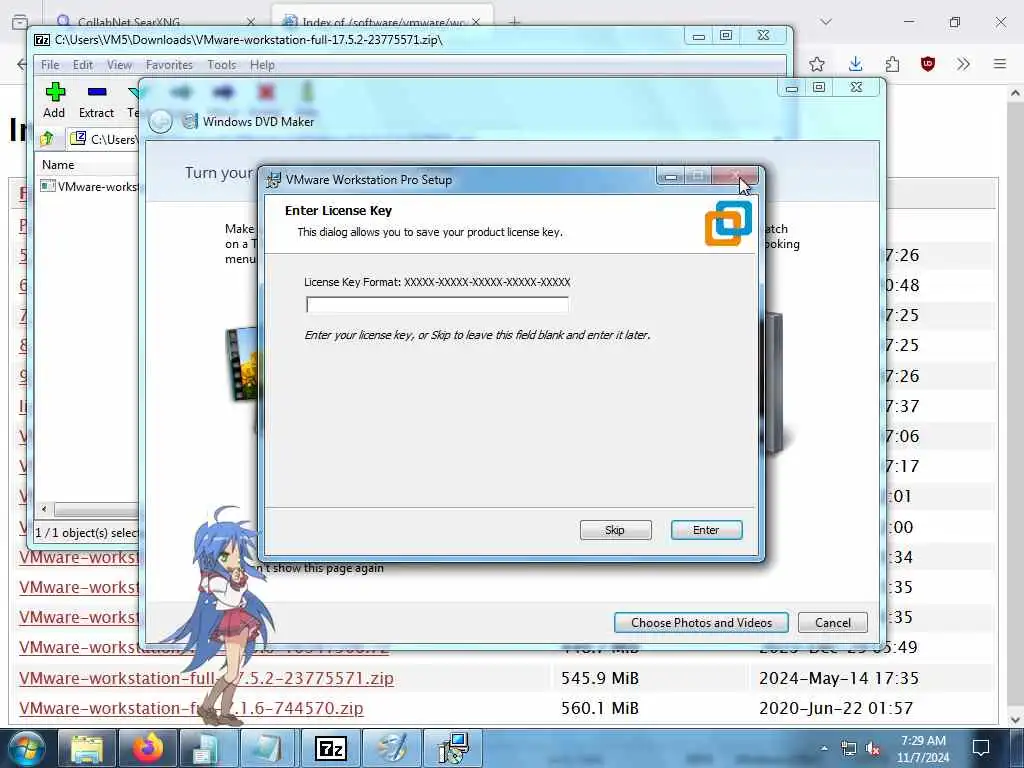The width and height of the screenshot is (1024, 768).
Task: Show more Firefox toolbar tools chevron
Action: click(x=963, y=64)
